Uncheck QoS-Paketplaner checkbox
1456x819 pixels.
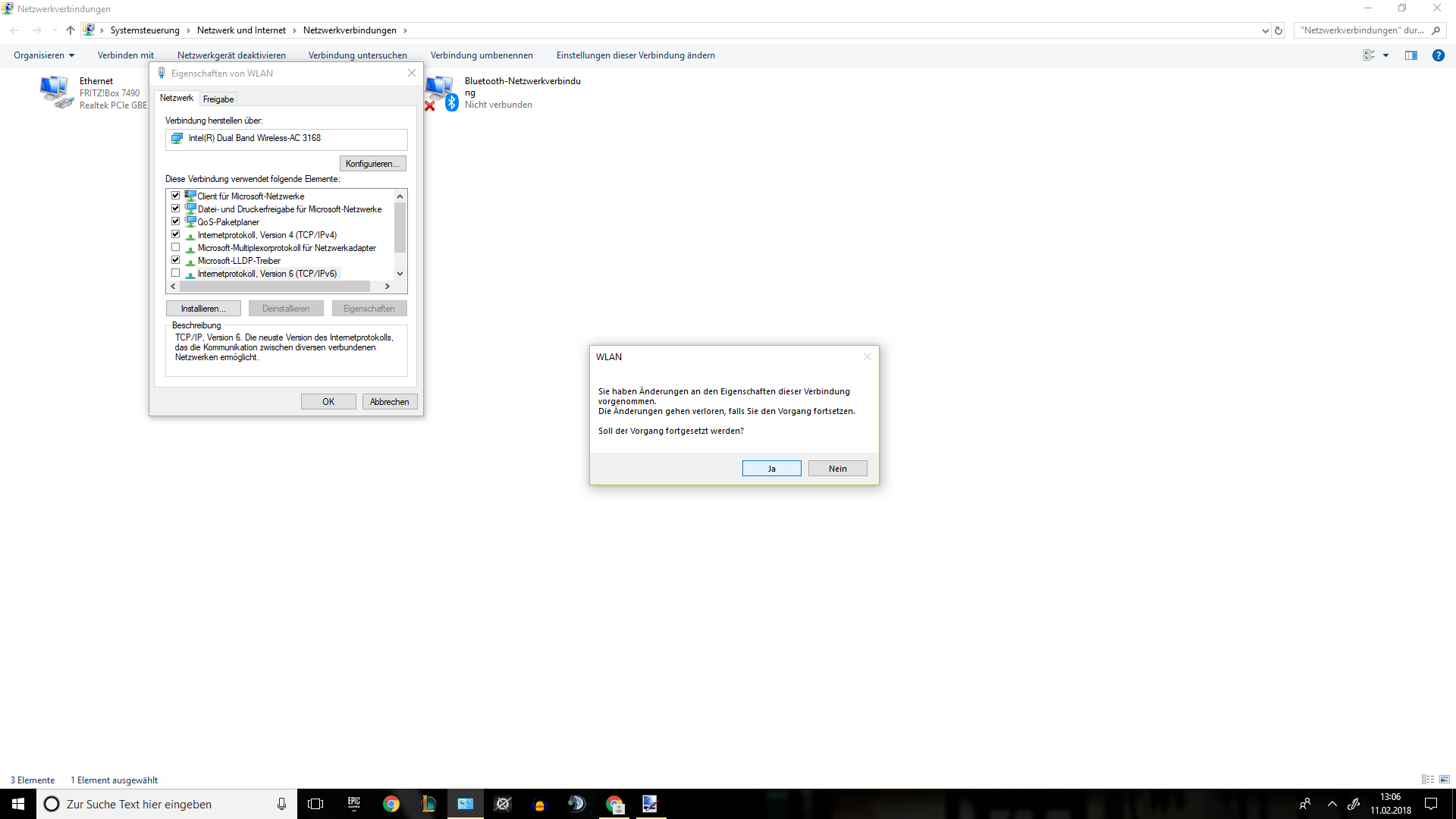point(176,221)
